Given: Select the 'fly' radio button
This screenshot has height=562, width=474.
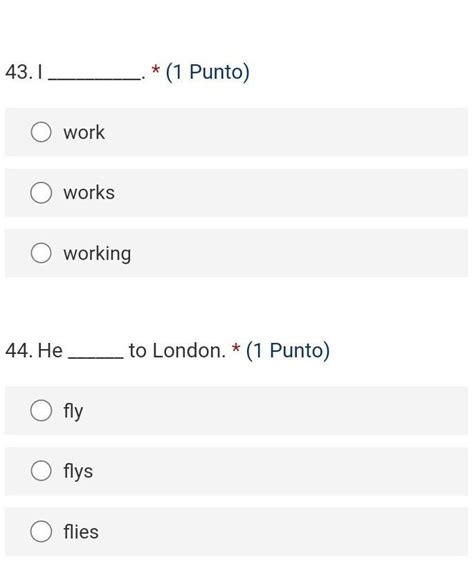Looking at the screenshot, I should pyautogui.click(x=41, y=410).
